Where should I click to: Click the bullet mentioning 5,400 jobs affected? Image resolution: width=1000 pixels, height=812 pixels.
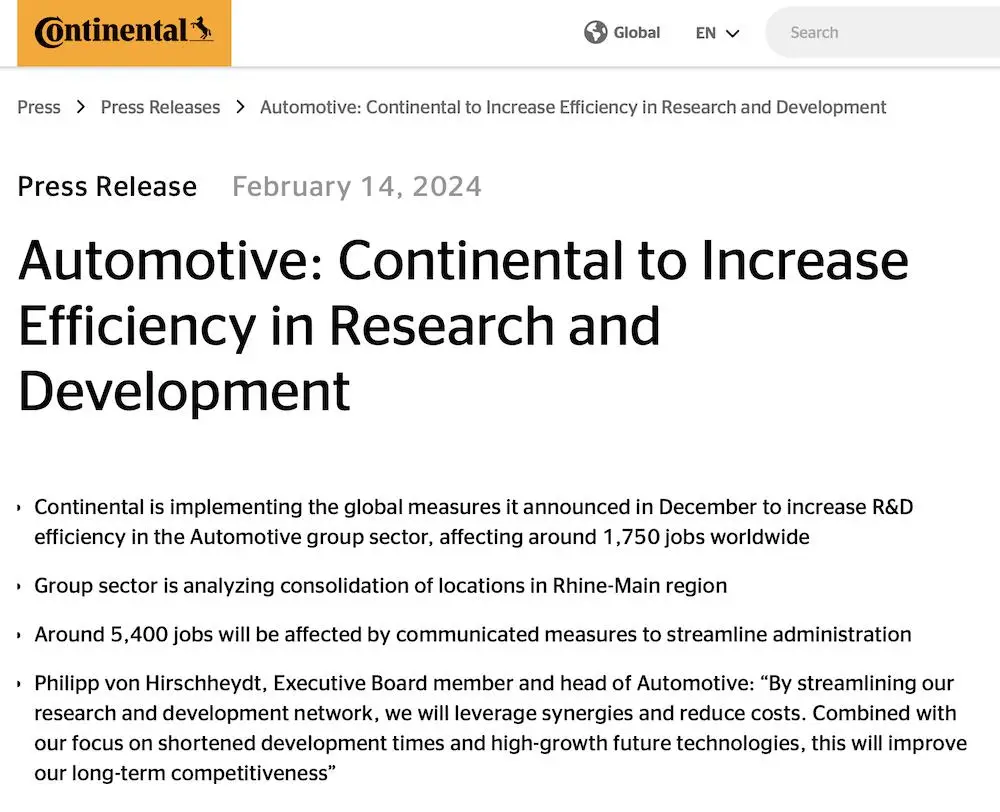pyautogui.click(x=472, y=634)
